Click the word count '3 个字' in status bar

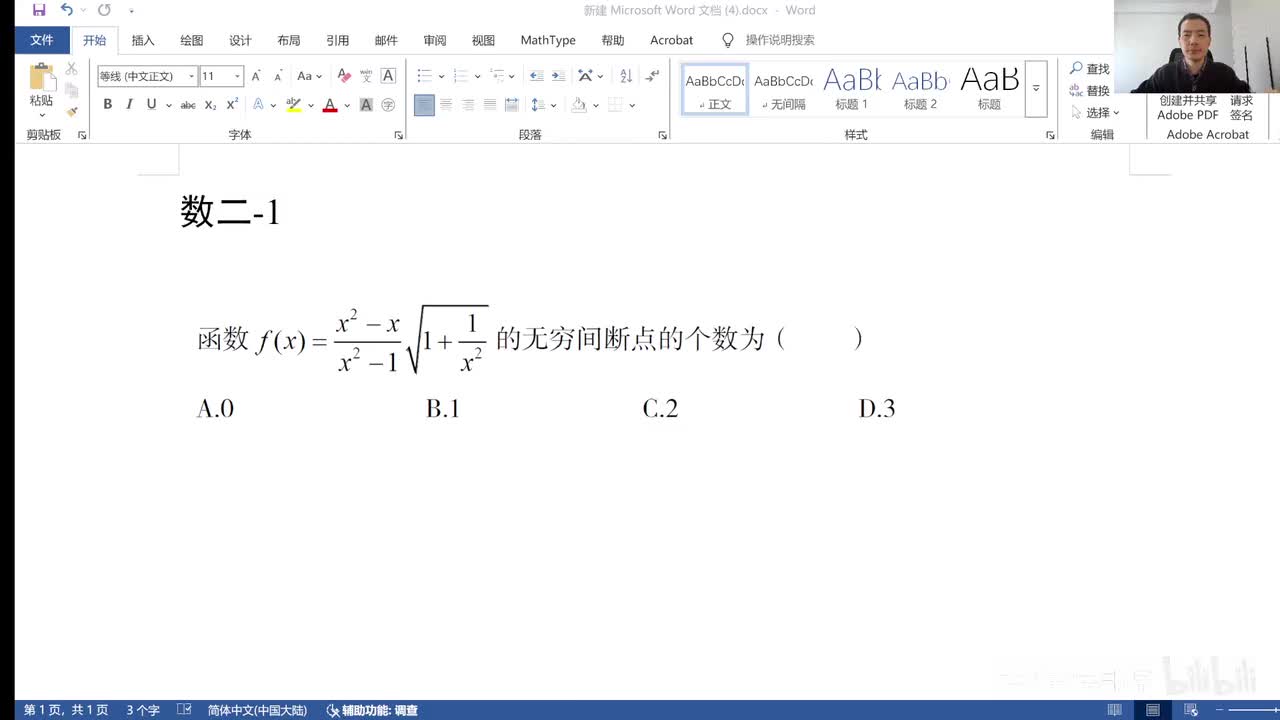click(x=143, y=710)
